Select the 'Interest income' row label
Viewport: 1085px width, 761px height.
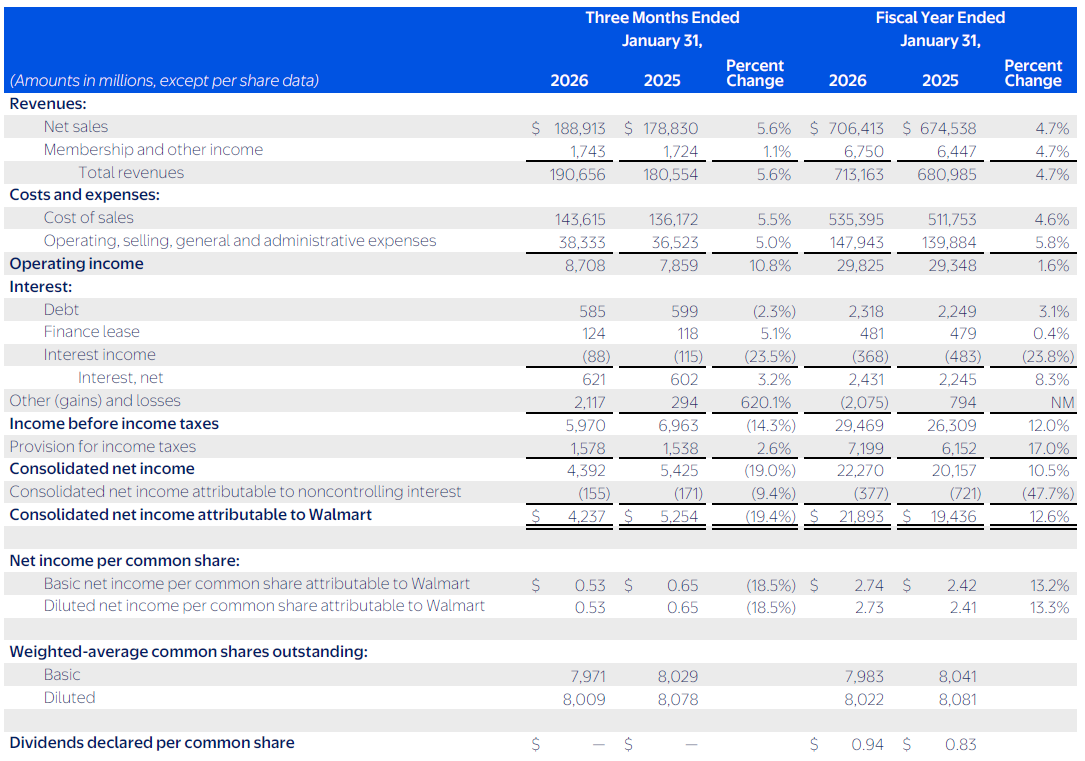point(100,355)
